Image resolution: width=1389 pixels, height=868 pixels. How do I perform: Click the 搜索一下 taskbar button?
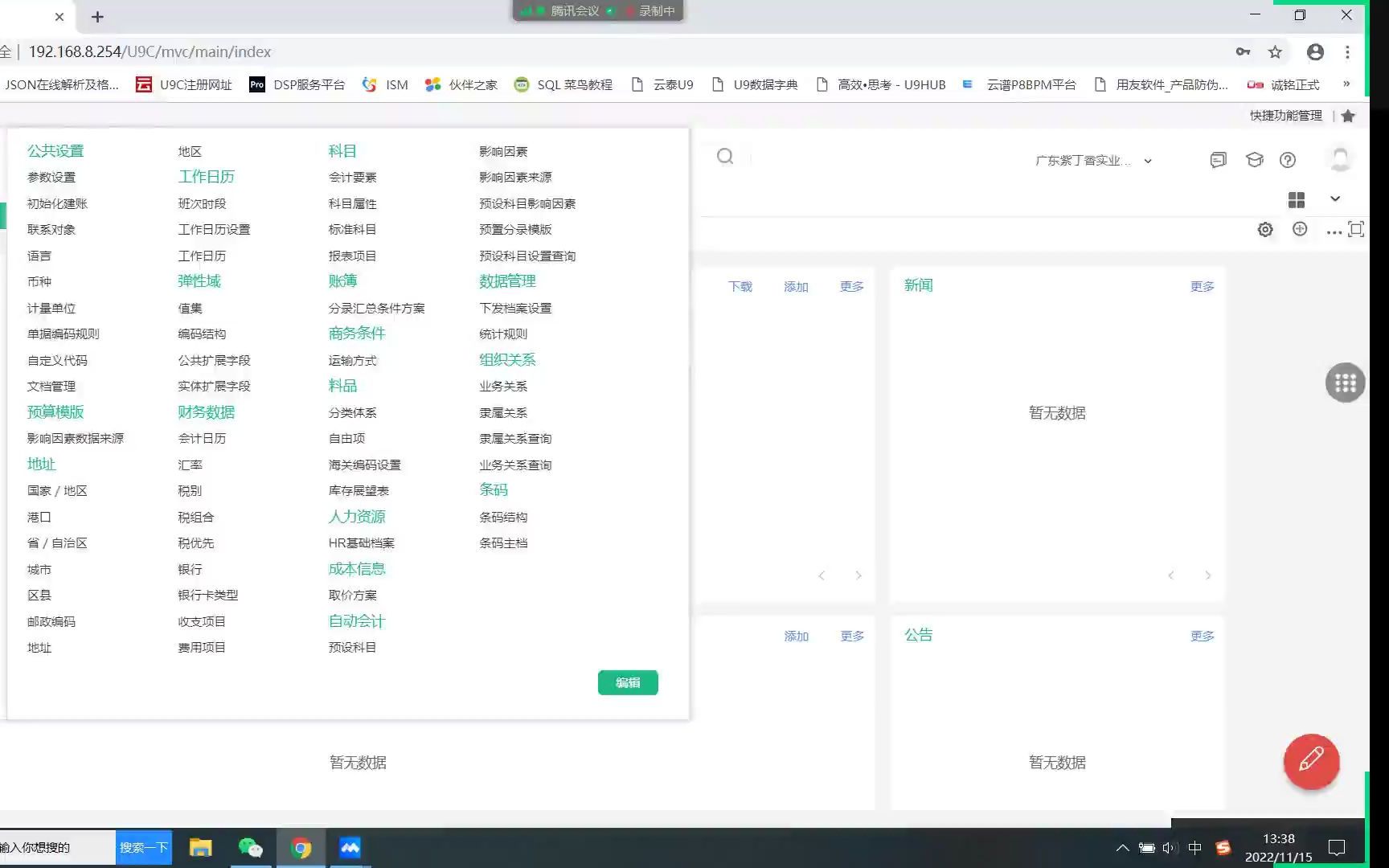(x=144, y=848)
